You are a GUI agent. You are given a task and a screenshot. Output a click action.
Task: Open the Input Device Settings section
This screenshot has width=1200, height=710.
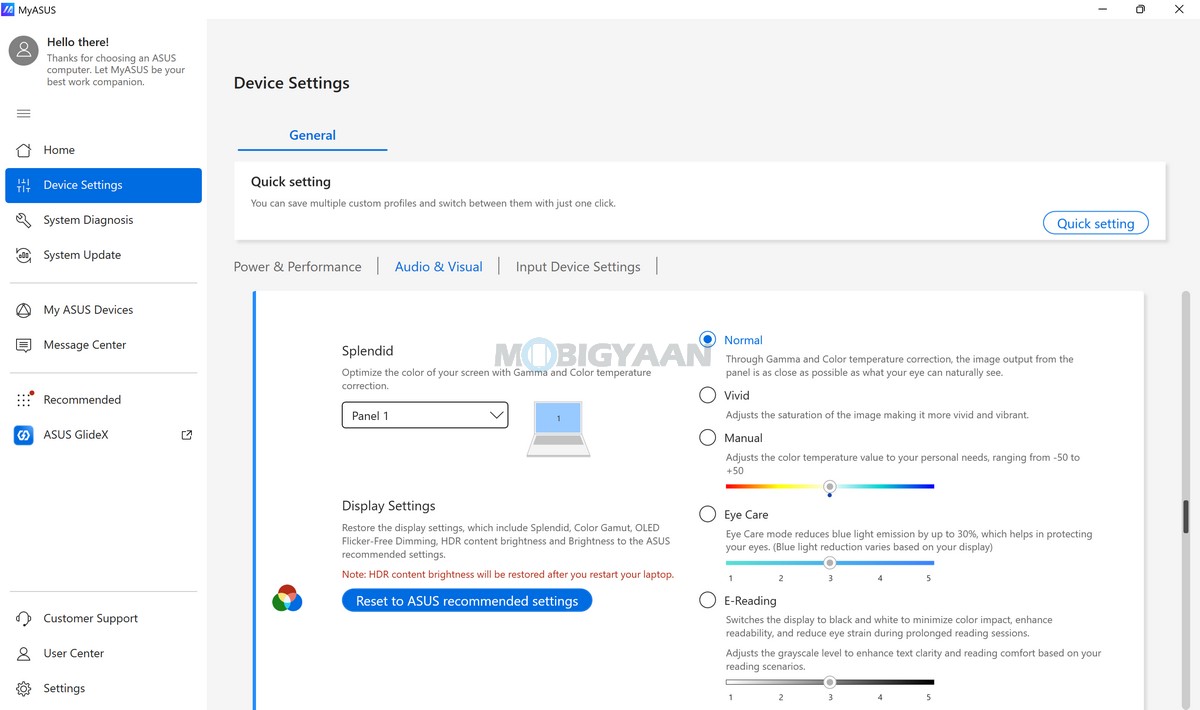coord(578,267)
